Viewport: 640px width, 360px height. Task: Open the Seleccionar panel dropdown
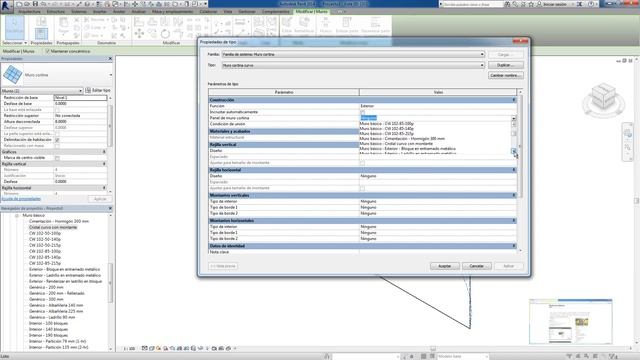pos(15,43)
